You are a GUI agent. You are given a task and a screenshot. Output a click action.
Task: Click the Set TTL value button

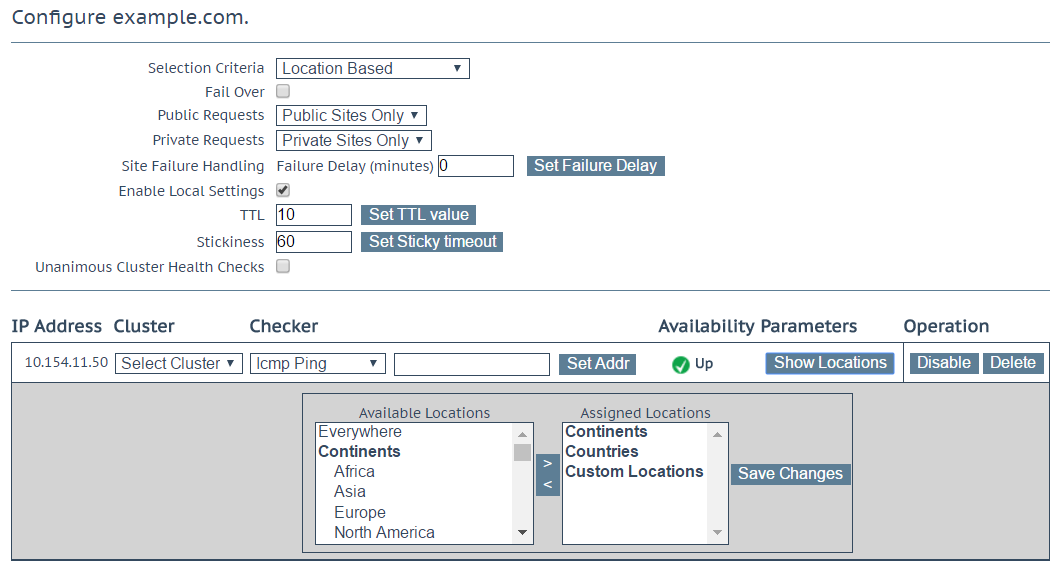[419, 214]
